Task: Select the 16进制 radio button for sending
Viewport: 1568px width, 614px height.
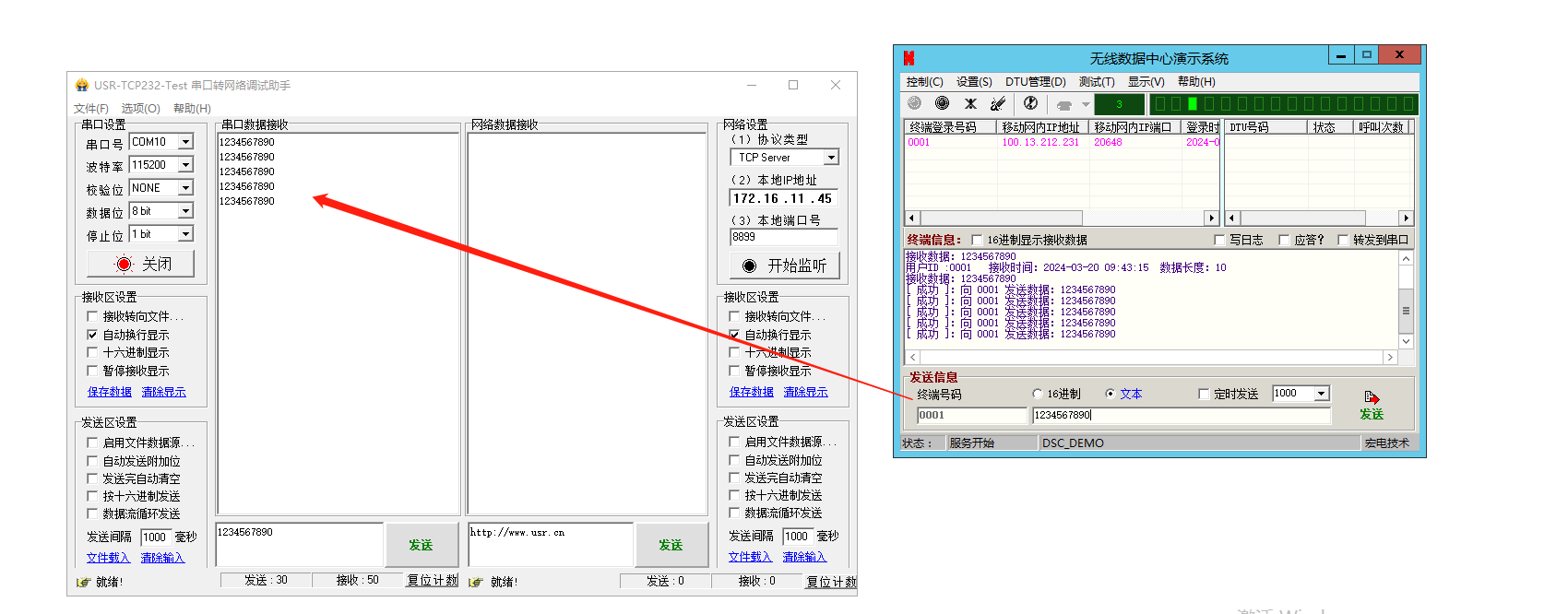Action: (x=1038, y=394)
